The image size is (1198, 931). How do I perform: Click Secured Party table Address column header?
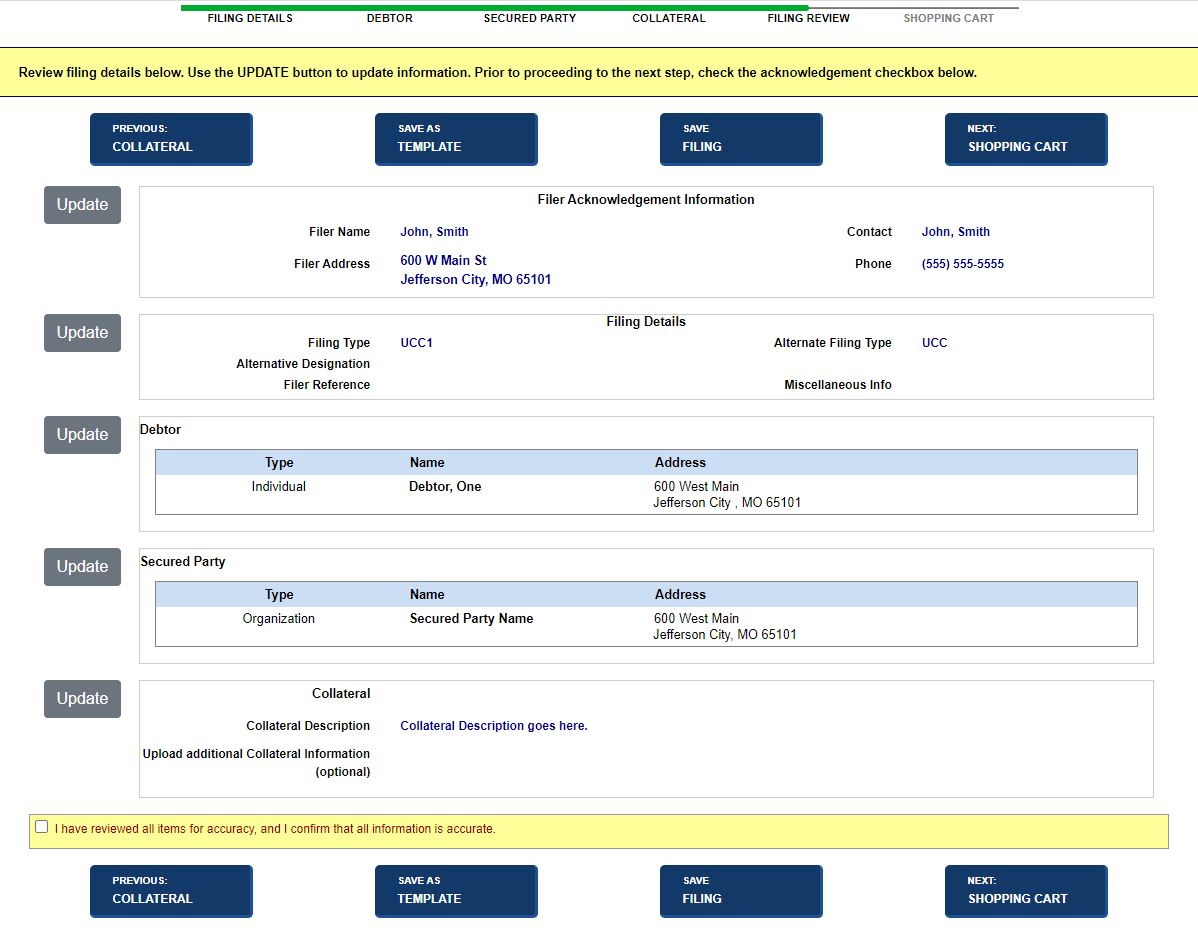pyautogui.click(x=680, y=594)
